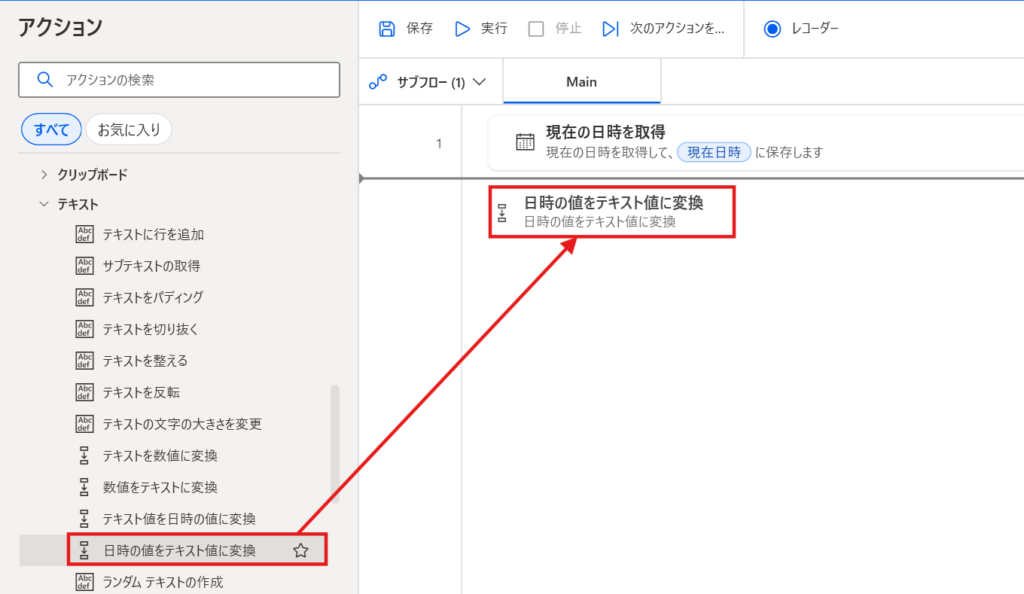Select the レコーダー radio button
This screenshot has height=594, width=1024.
(771, 29)
